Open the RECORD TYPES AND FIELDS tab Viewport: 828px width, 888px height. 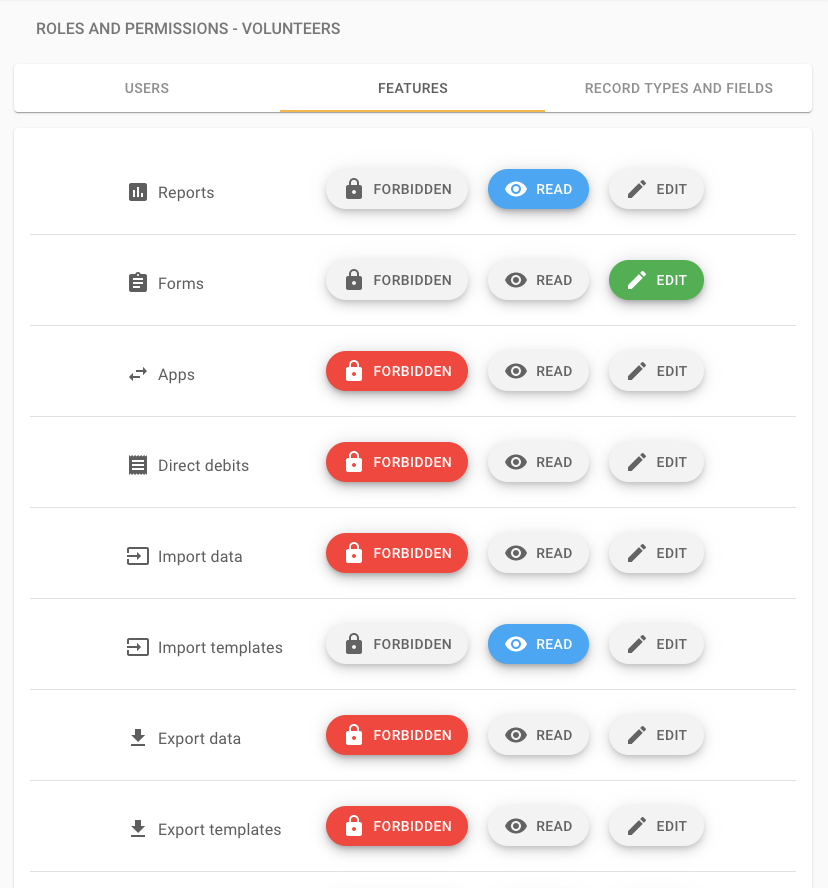click(678, 88)
